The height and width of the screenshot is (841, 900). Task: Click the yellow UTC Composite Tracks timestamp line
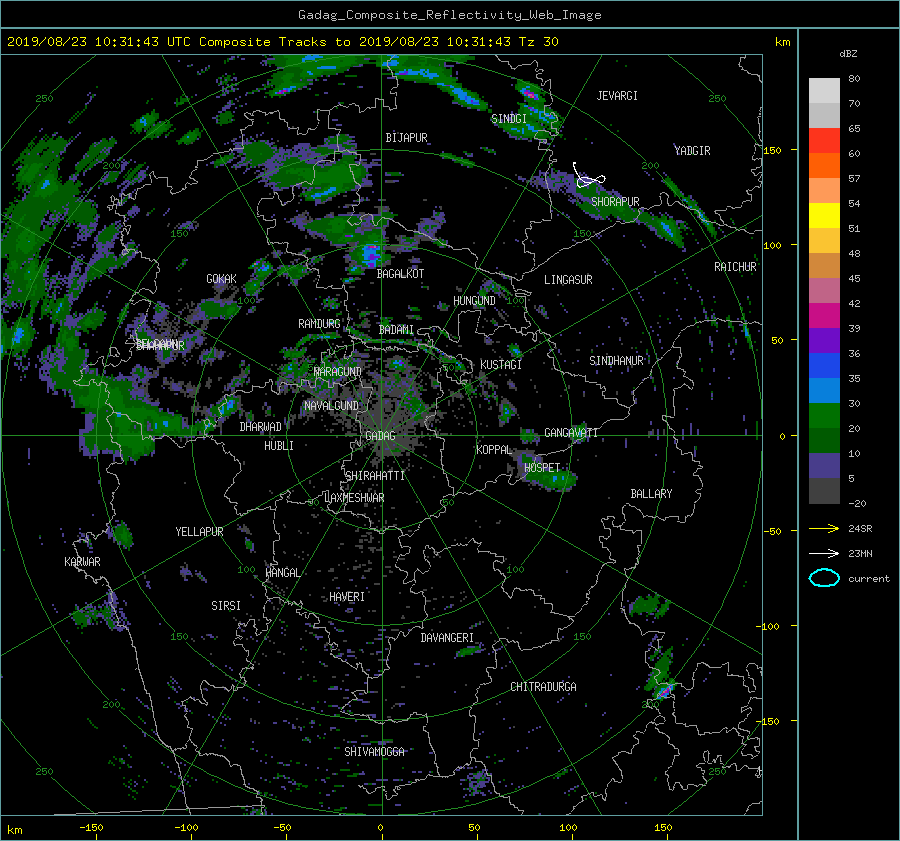(282, 41)
